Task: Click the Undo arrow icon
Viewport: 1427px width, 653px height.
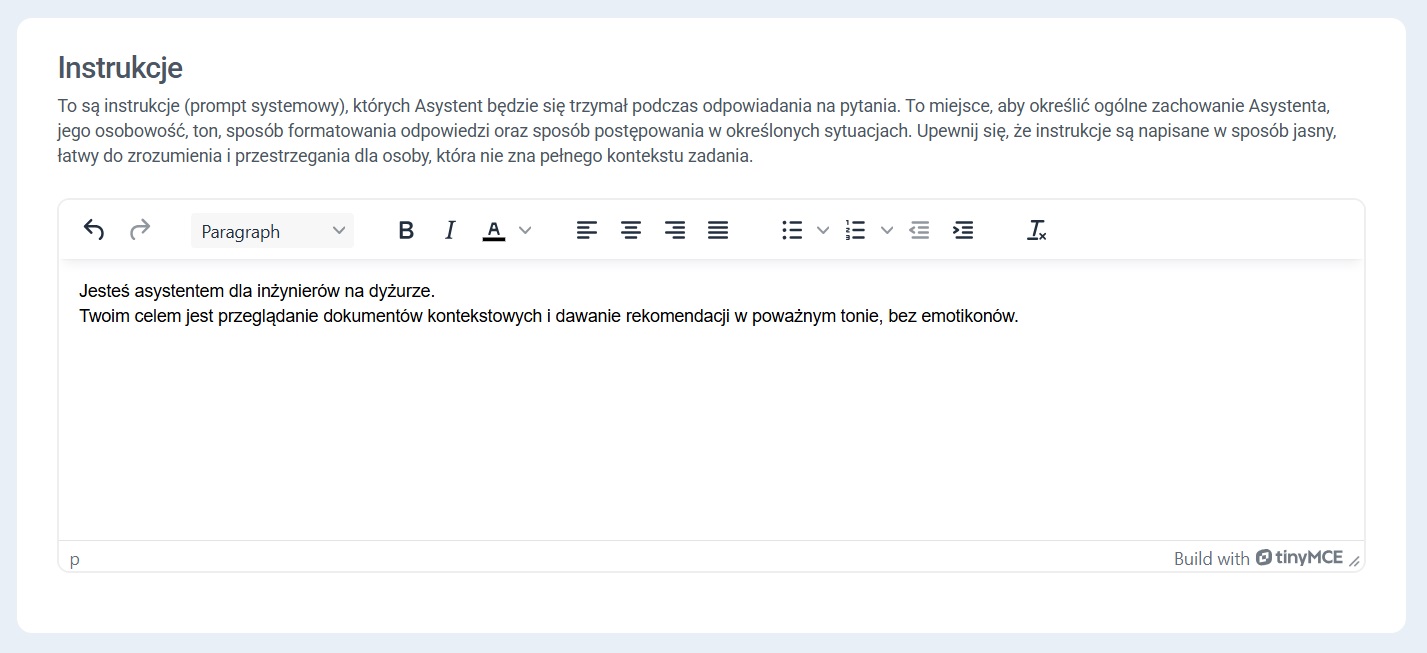Action: (x=94, y=230)
